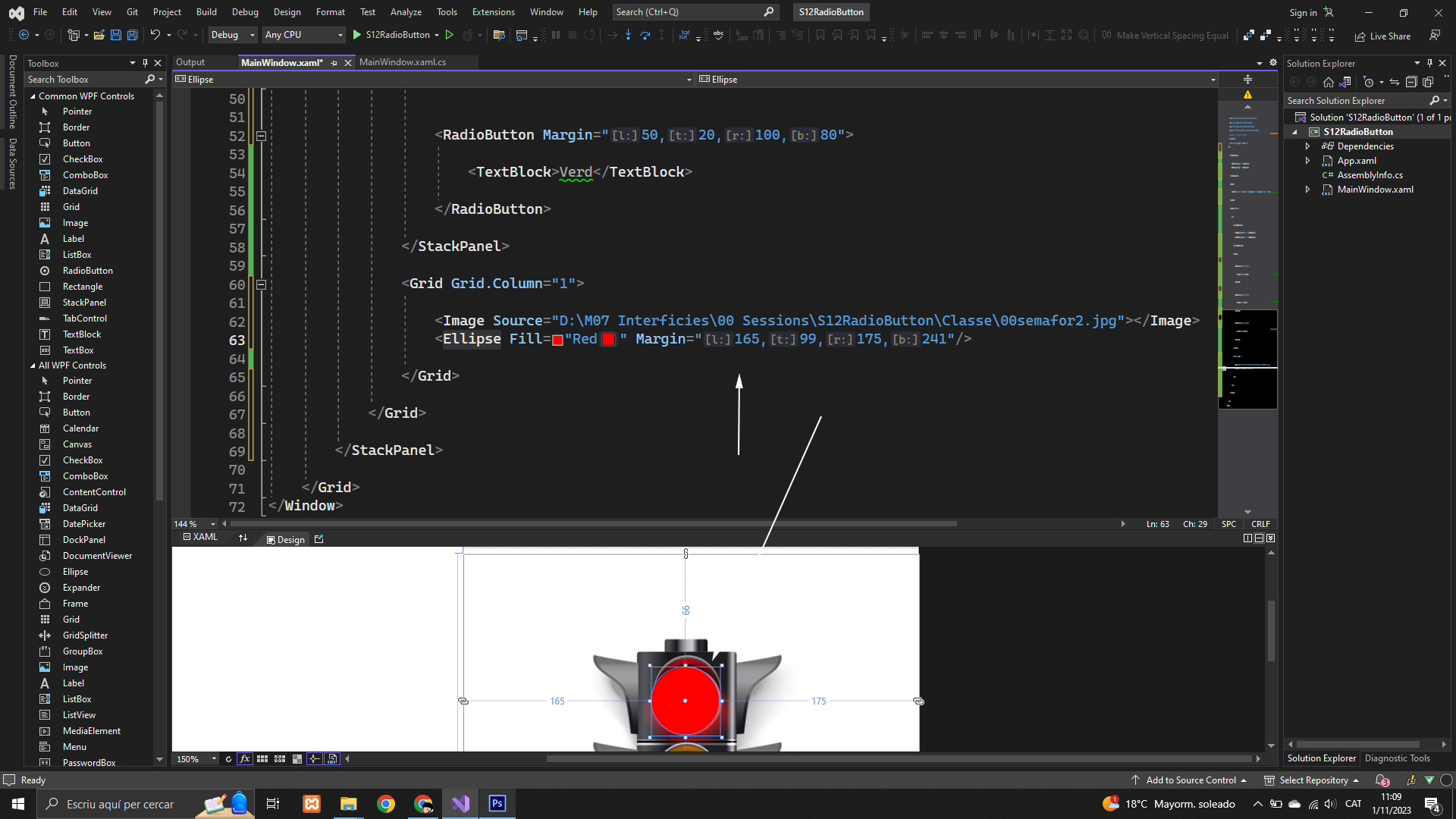Click the Save All toolbar icon
The height and width of the screenshot is (819, 1456).
pyautogui.click(x=132, y=35)
